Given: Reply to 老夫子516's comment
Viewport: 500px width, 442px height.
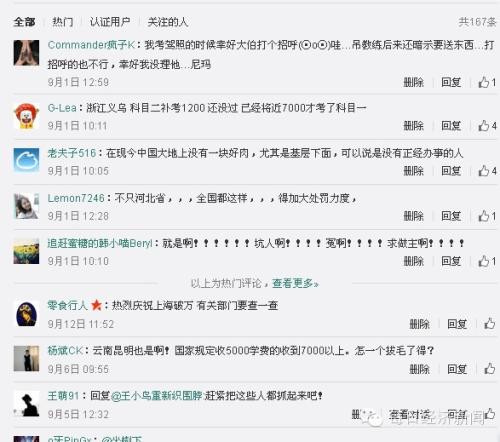Looking at the screenshot, I should click(451, 171).
